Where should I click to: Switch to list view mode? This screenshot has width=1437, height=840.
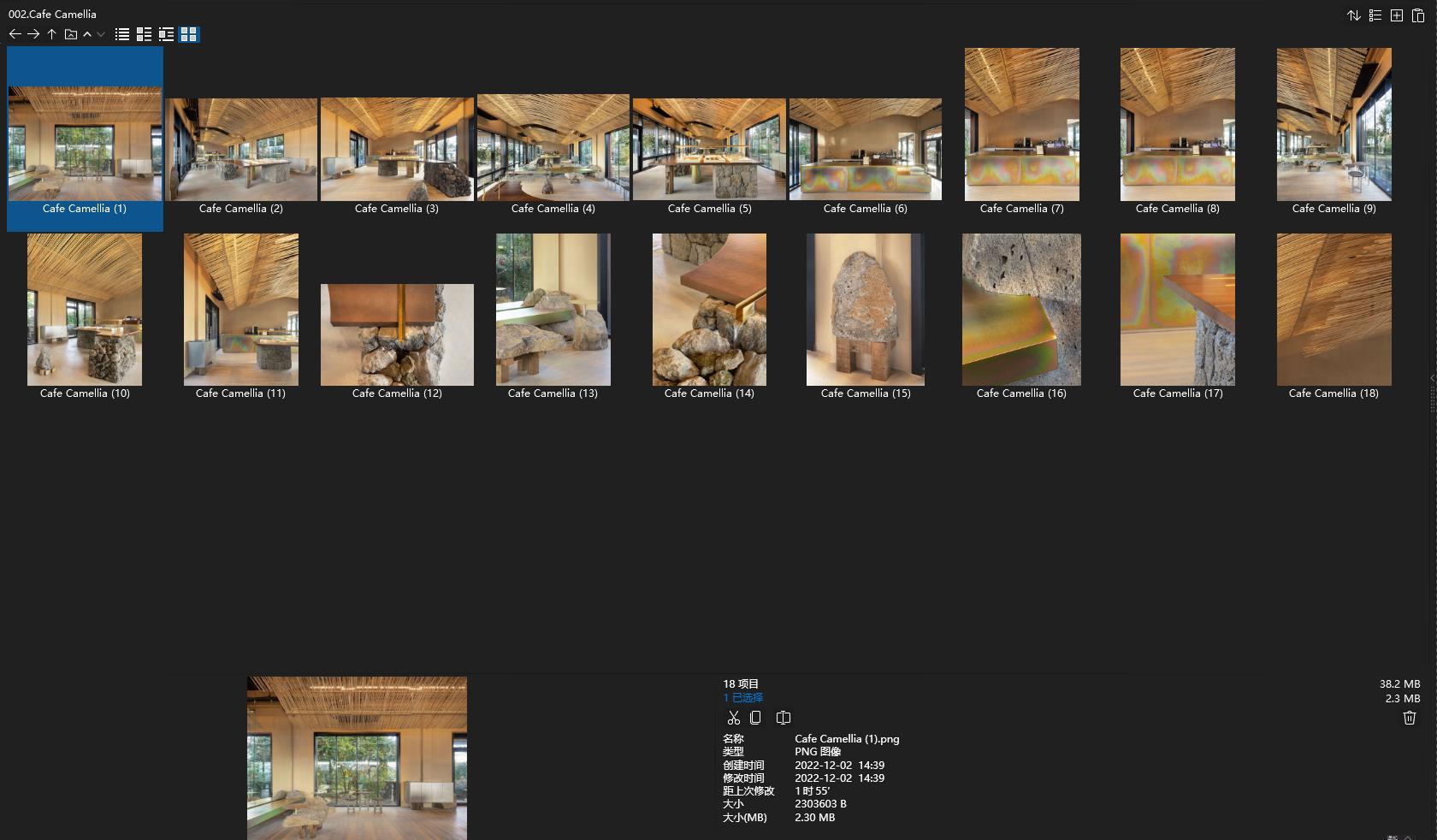(x=121, y=34)
